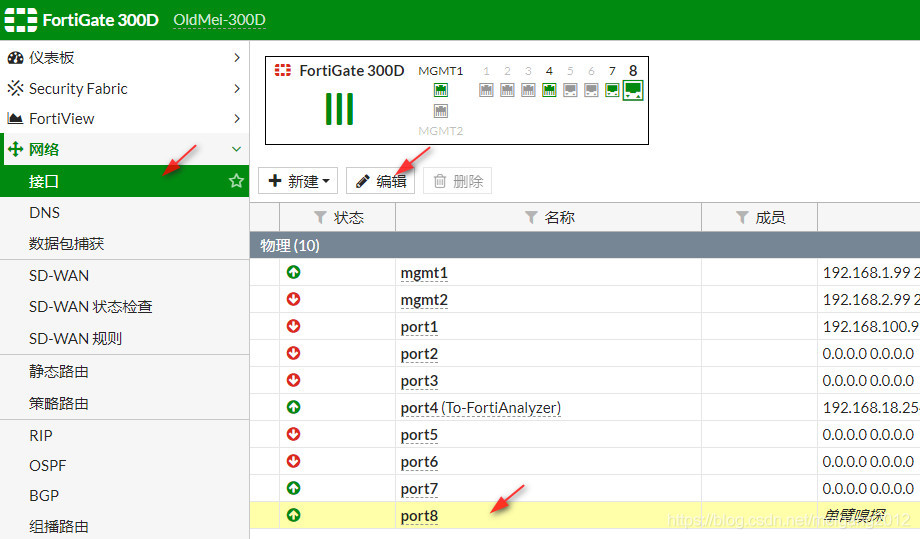Open the OldMei-300D hostname link
The height and width of the screenshot is (539, 920).
coord(219,20)
